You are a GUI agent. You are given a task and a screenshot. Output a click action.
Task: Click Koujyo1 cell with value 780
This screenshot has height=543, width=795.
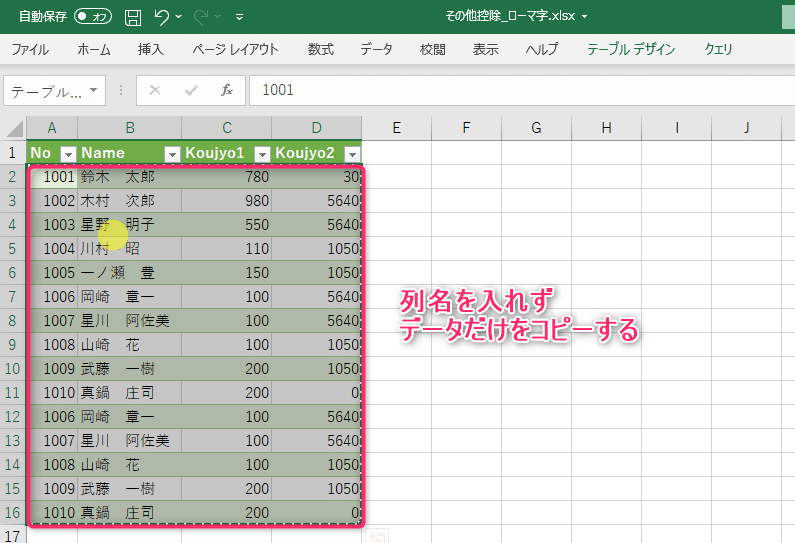click(227, 177)
